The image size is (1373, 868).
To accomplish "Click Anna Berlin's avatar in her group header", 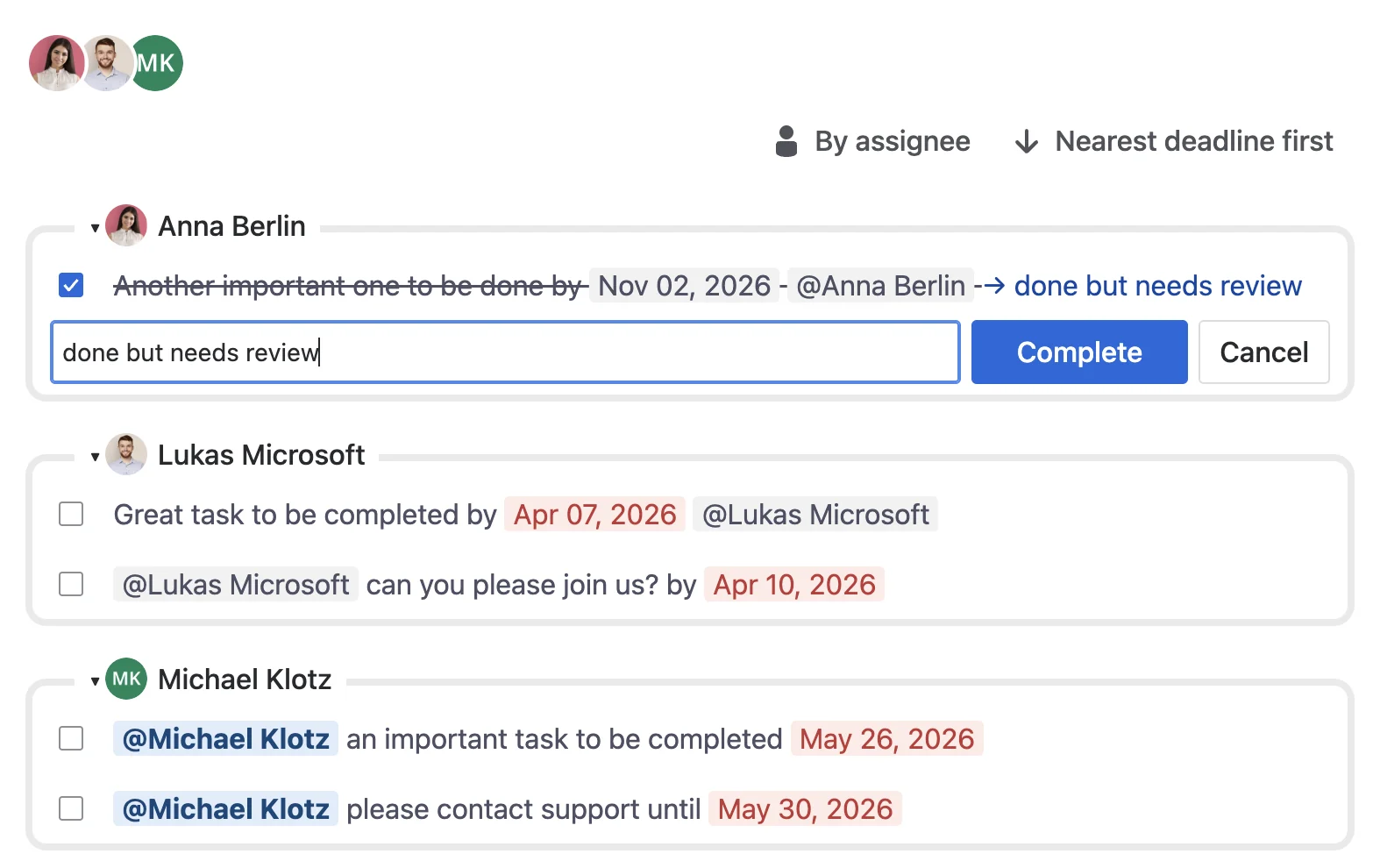I will (126, 225).
